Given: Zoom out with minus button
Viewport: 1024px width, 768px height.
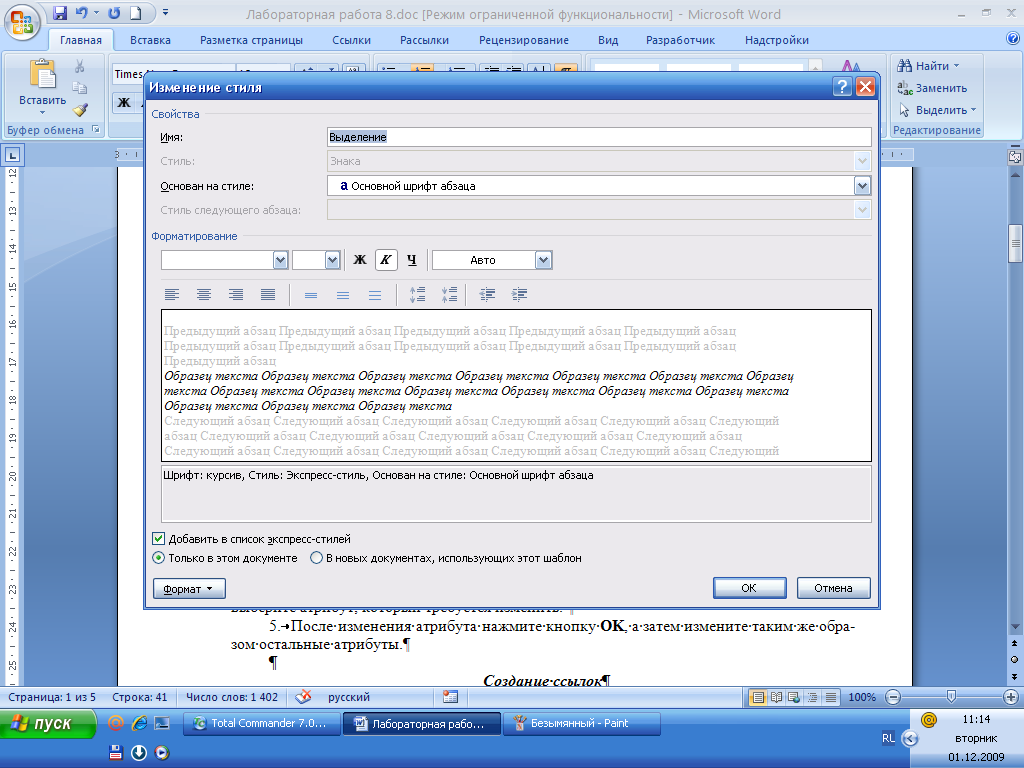Looking at the screenshot, I should (893, 697).
